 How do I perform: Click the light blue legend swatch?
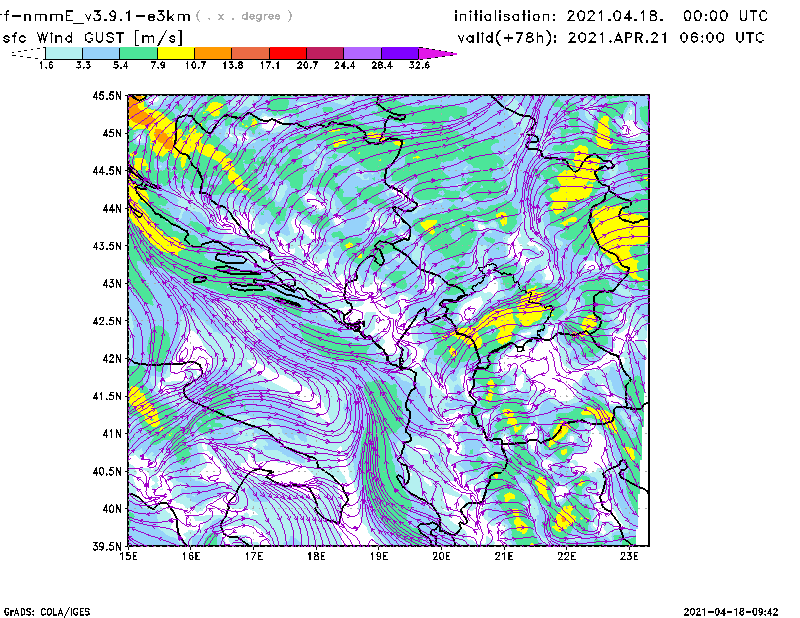tap(101, 53)
